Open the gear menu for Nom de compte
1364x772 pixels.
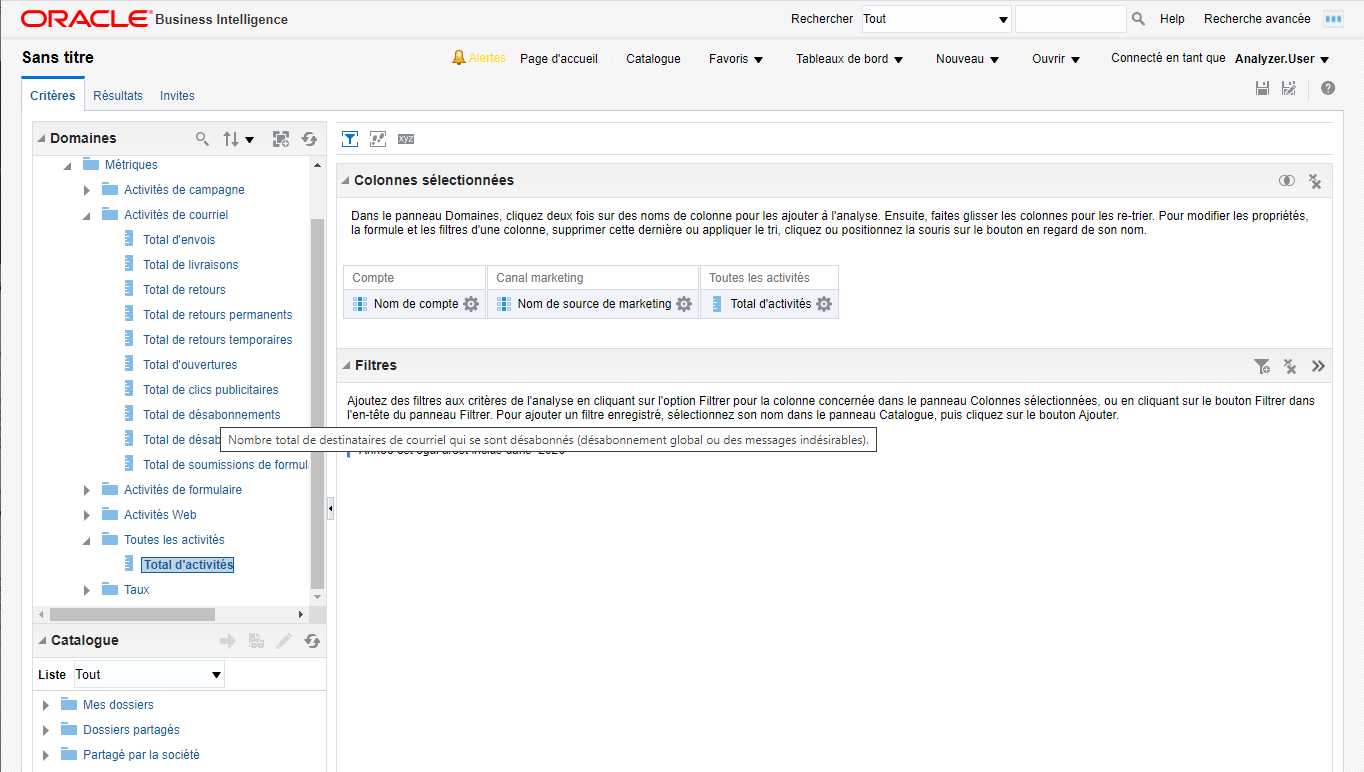pos(471,304)
